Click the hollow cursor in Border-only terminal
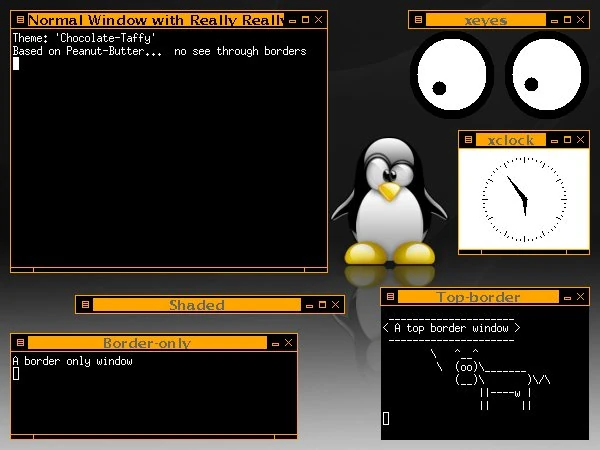Screen dimensions: 600x450 click(x=16, y=373)
